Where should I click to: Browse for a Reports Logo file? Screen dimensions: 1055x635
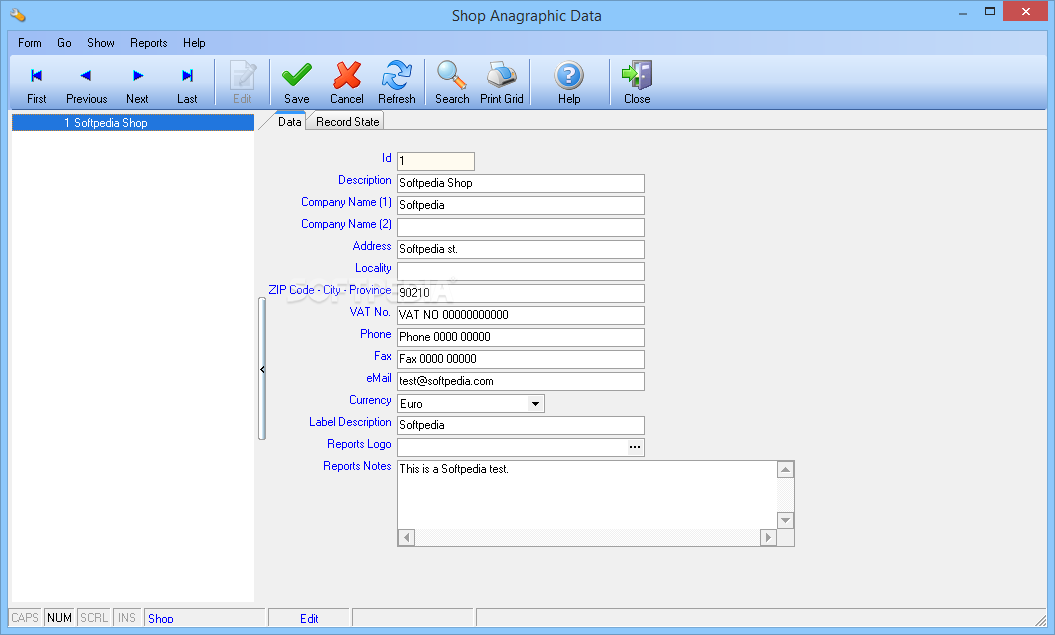(634, 447)
